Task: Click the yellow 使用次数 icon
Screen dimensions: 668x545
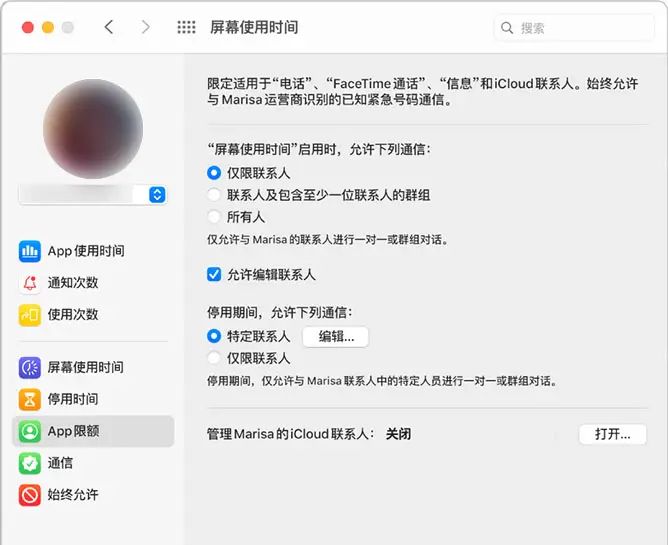Action: tap(29, 314)
